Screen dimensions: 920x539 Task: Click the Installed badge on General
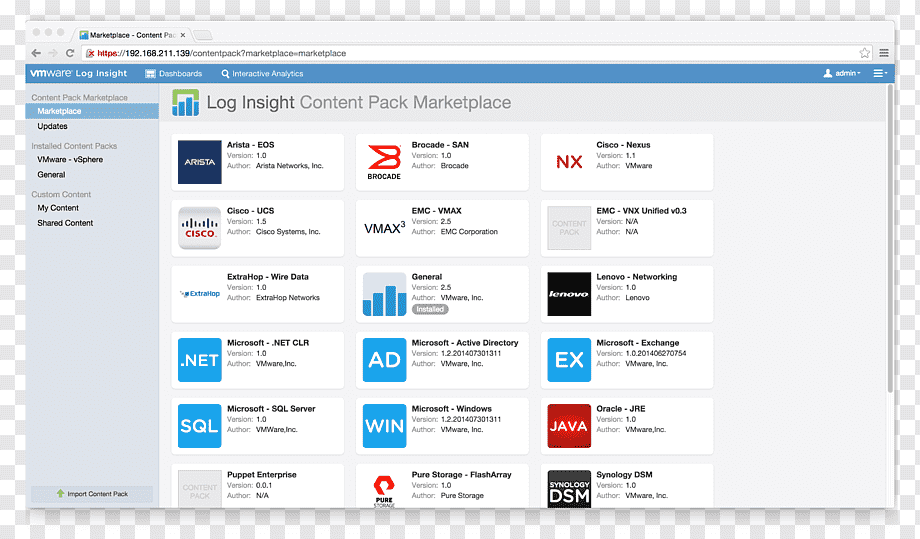tap(430, 309)
